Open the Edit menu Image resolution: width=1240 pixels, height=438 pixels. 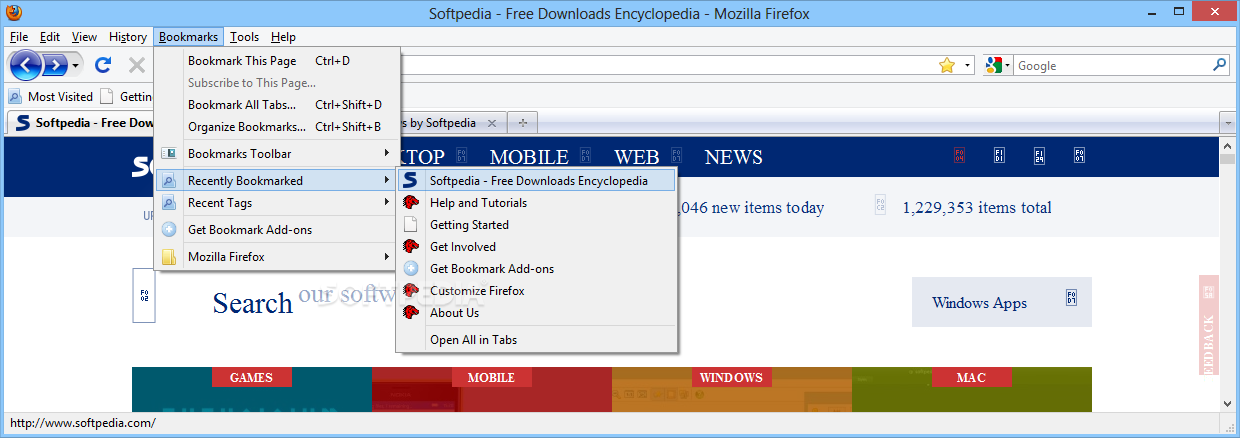click(x=50, y=37)
